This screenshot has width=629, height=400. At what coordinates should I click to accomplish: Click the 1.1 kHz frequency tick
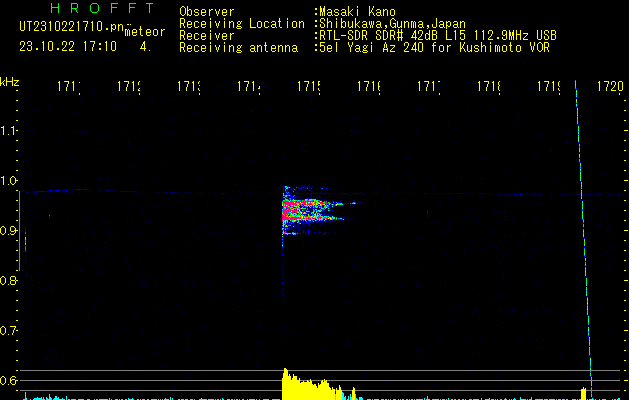click(9, 131)
